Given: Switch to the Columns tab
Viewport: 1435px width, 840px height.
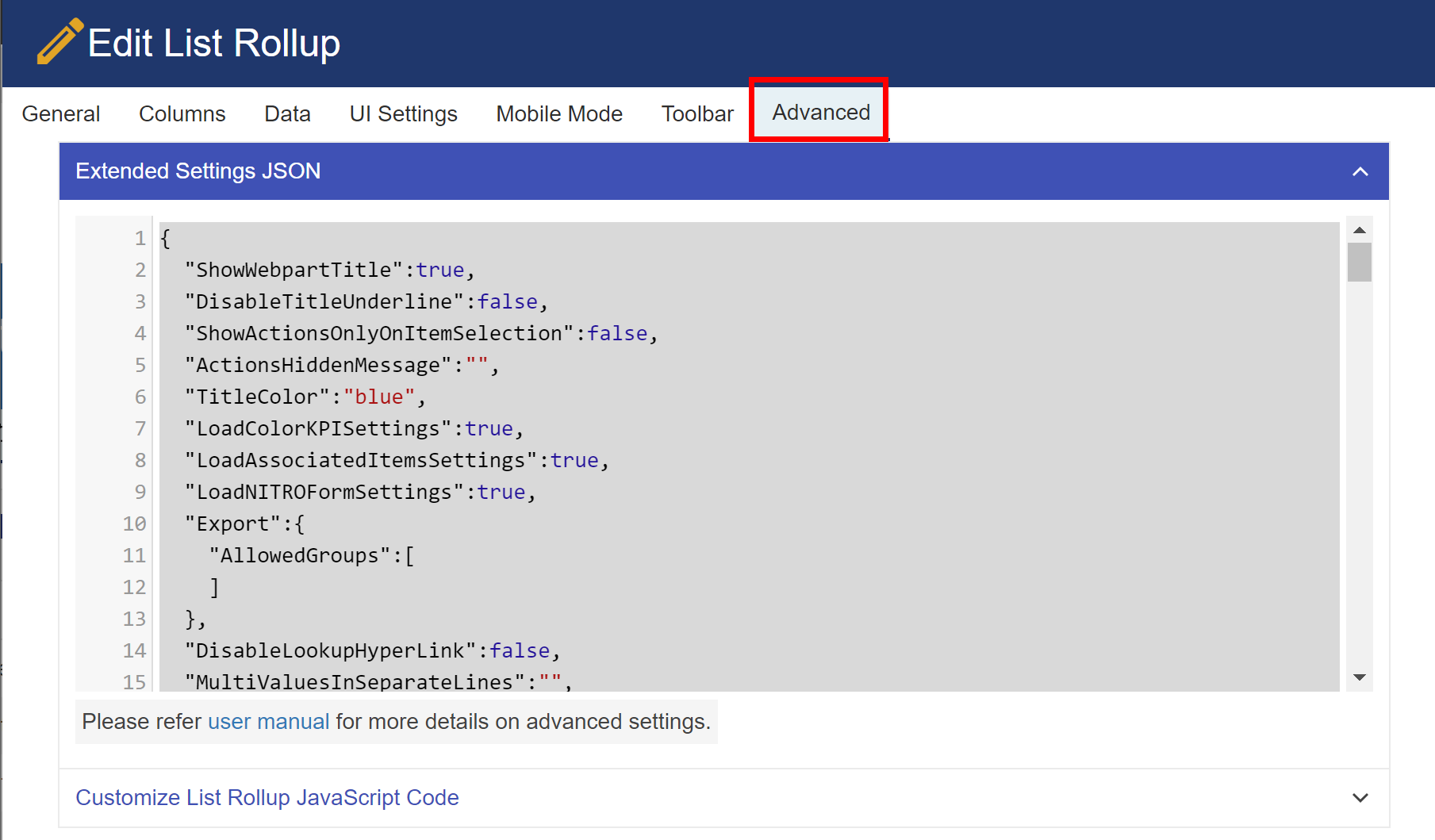Looking at the screenshot, I should click(182, 113).
